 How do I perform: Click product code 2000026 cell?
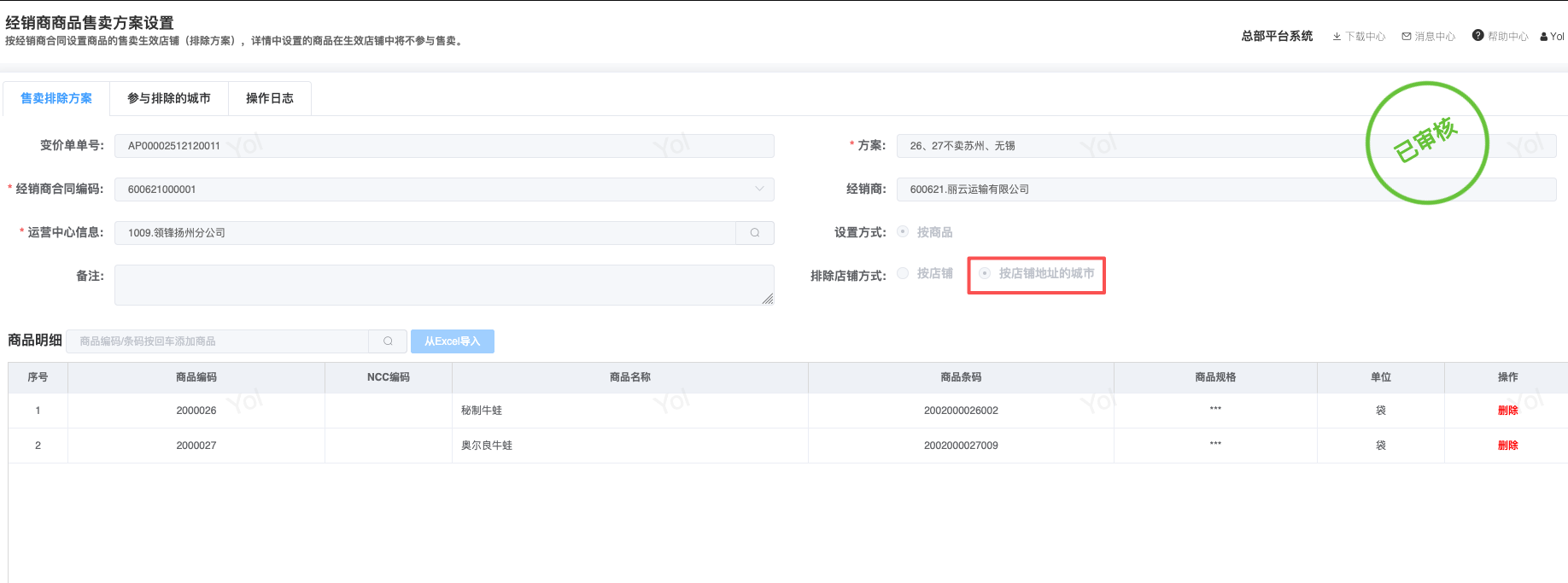[x=196, y=411]
